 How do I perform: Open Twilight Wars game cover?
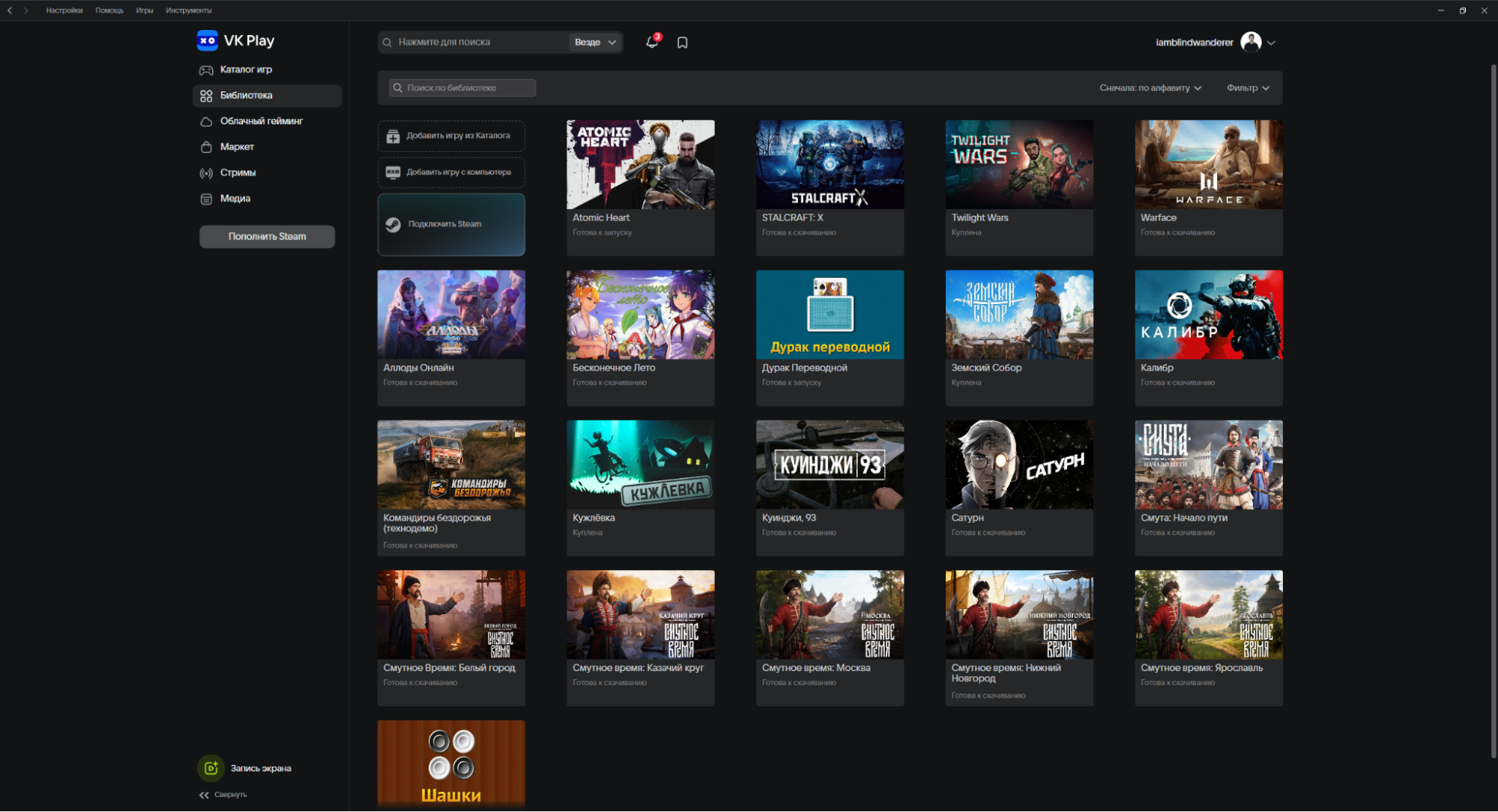pos(1019,165)
